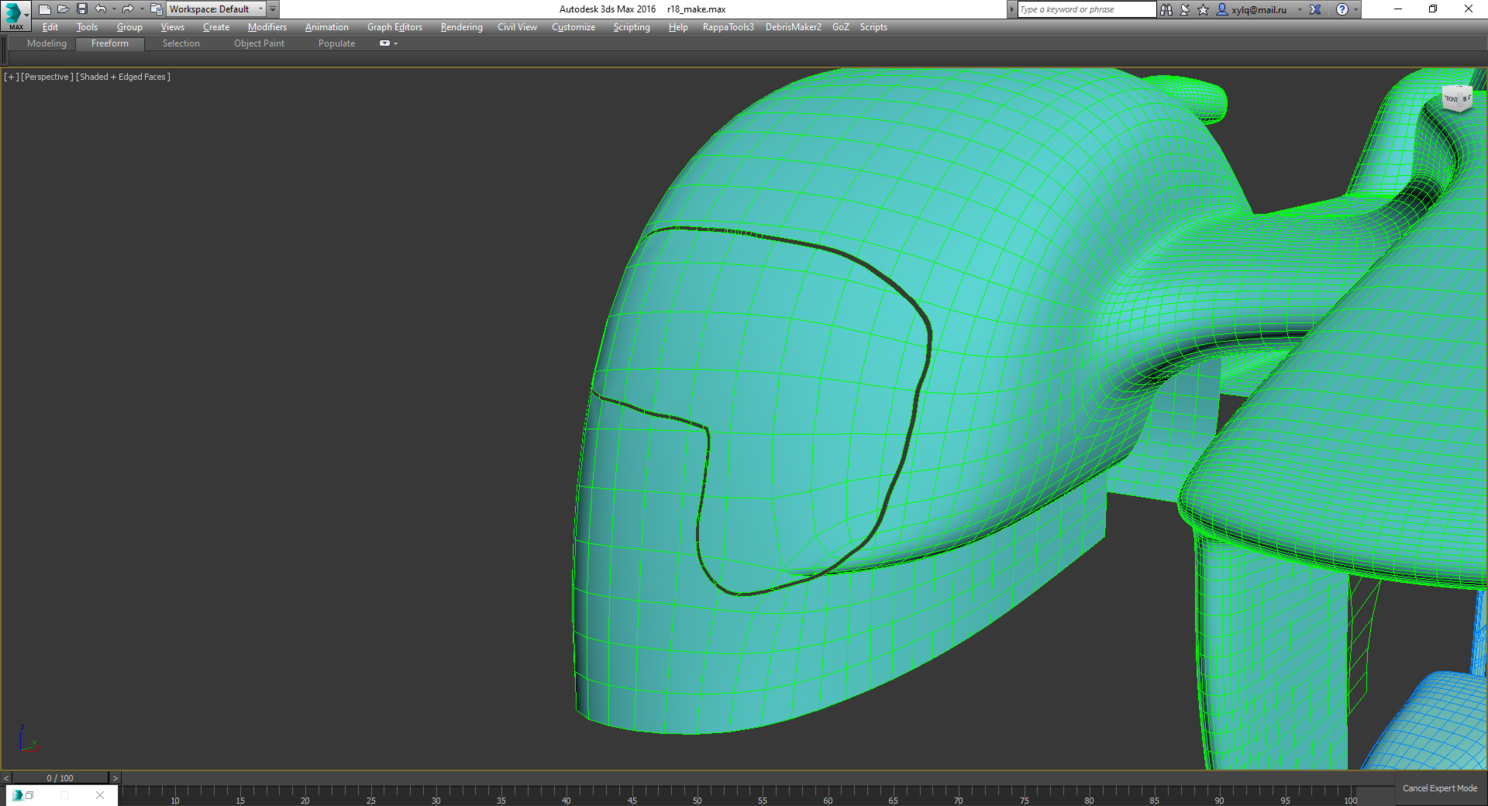Open the Modifiers menu

[x=267, y=27]
